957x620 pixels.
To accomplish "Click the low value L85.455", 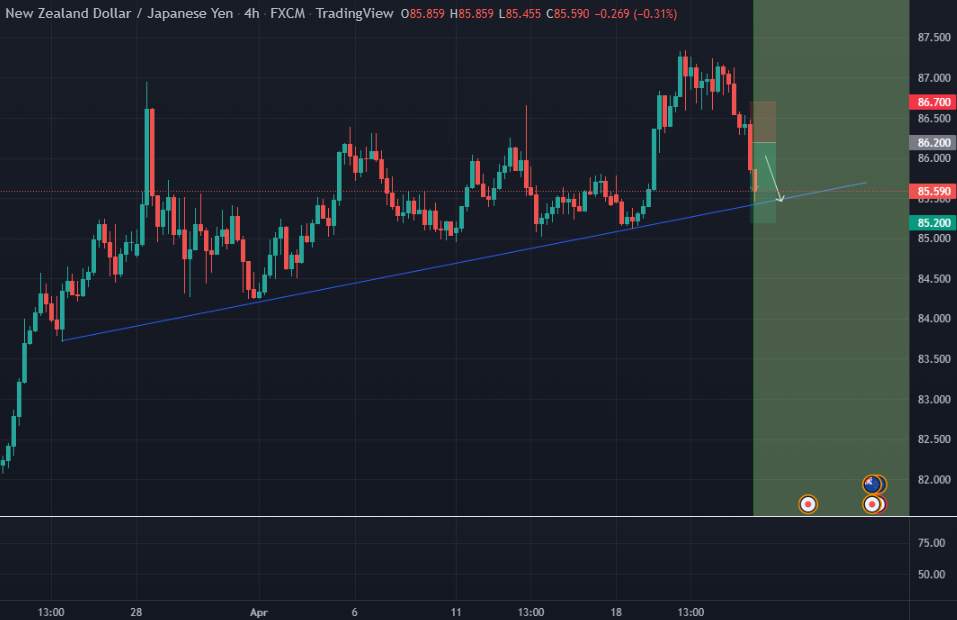I will (519, 13).
